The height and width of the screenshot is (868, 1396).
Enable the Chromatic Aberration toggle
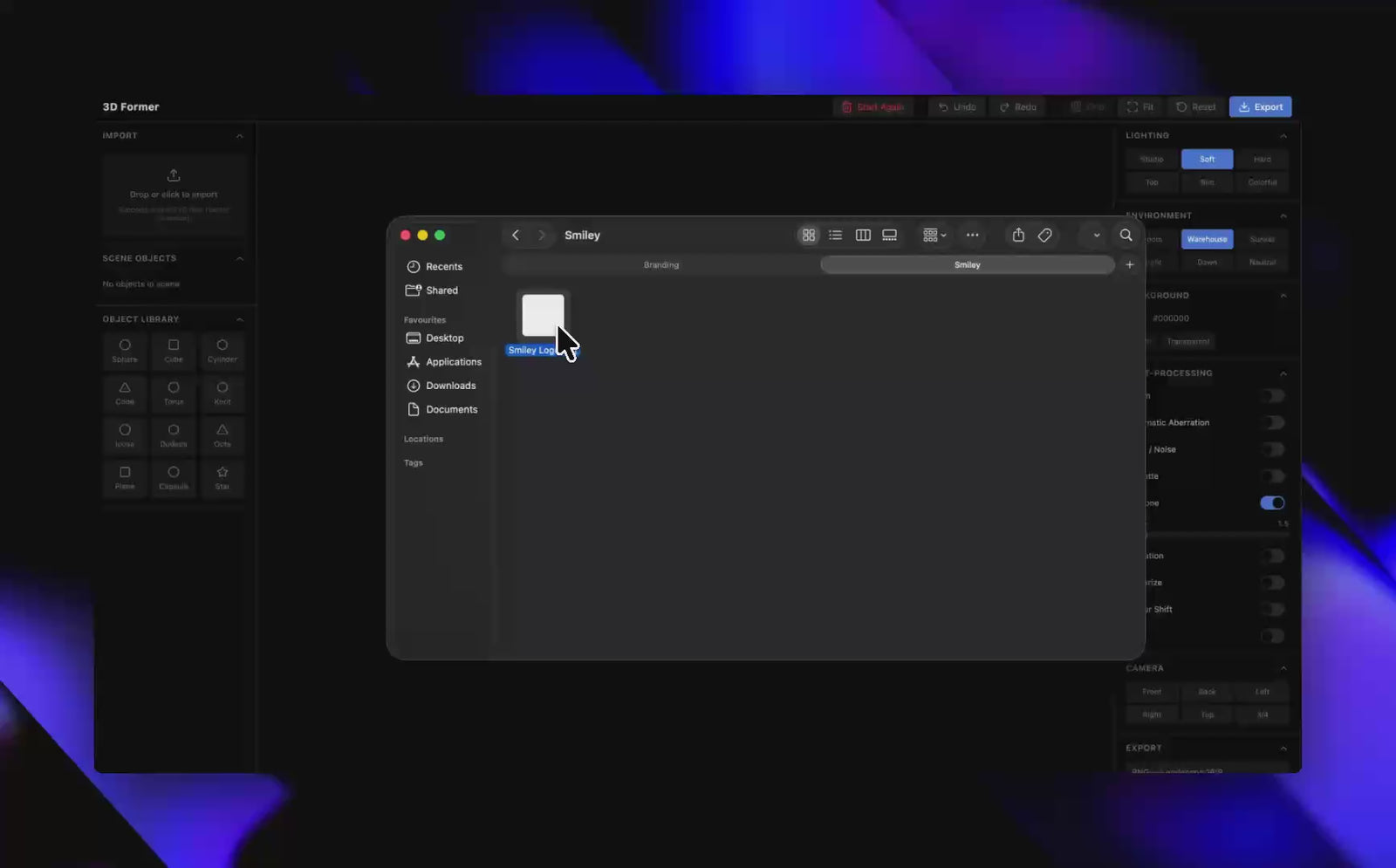pyautogui.click(x=1272, y=423)
